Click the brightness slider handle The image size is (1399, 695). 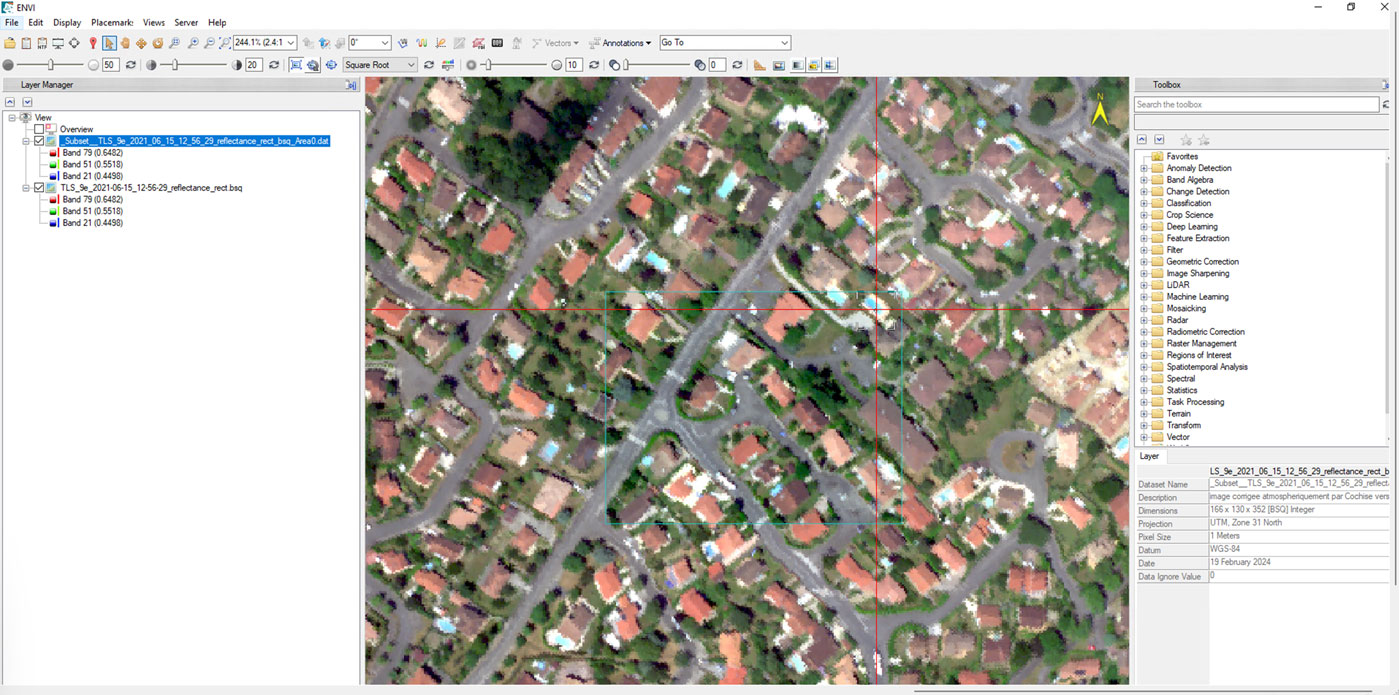(51, 65)
